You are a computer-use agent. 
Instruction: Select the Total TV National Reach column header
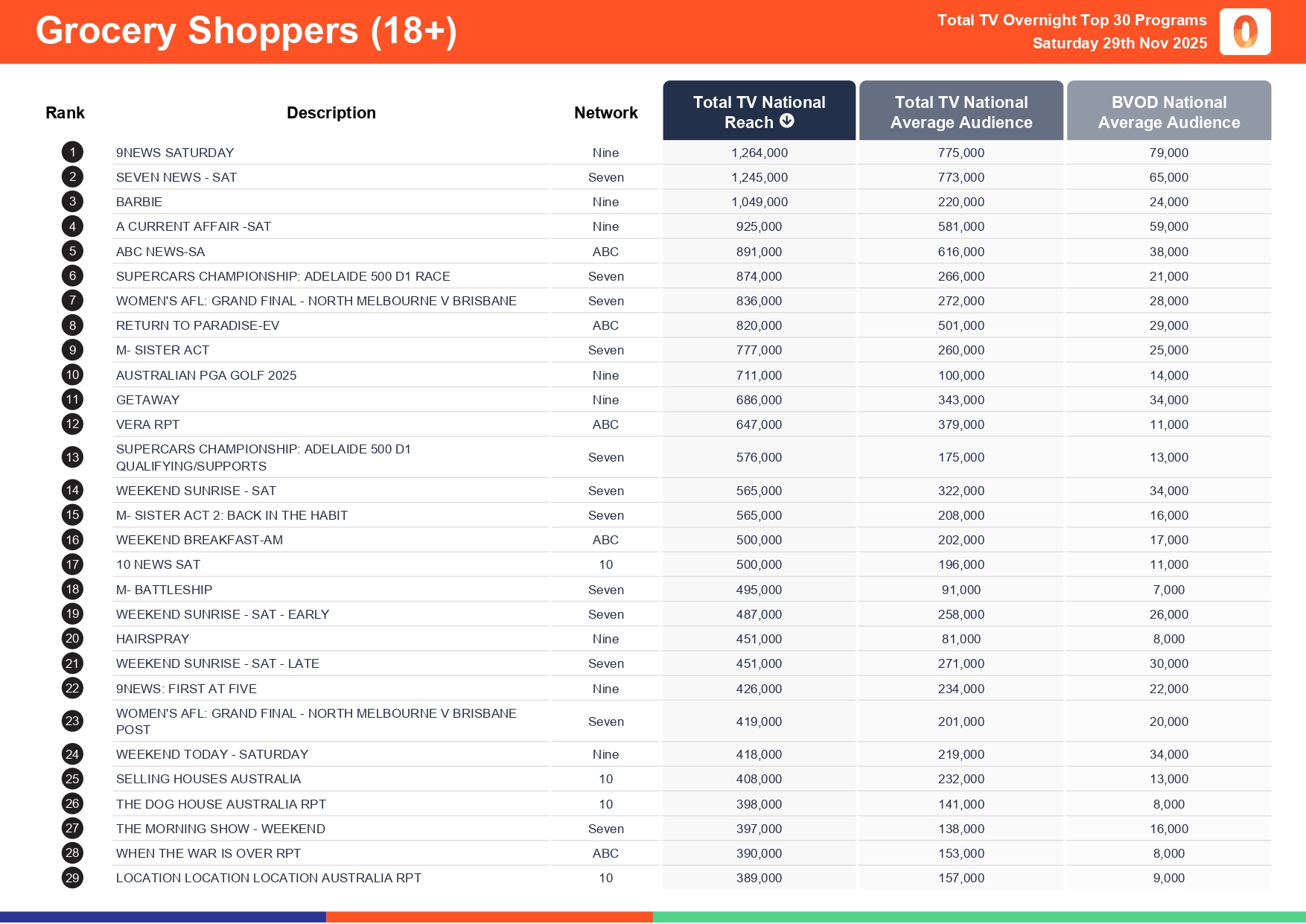pyautogui.click(x=759, y=111)
